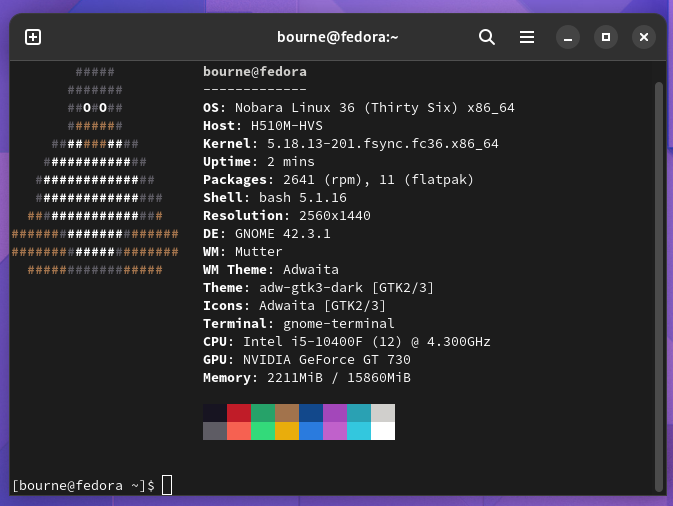Close the terminal window
Image resolution: width=673 pixels, height=506 pixels.
[x=643, y=37]
